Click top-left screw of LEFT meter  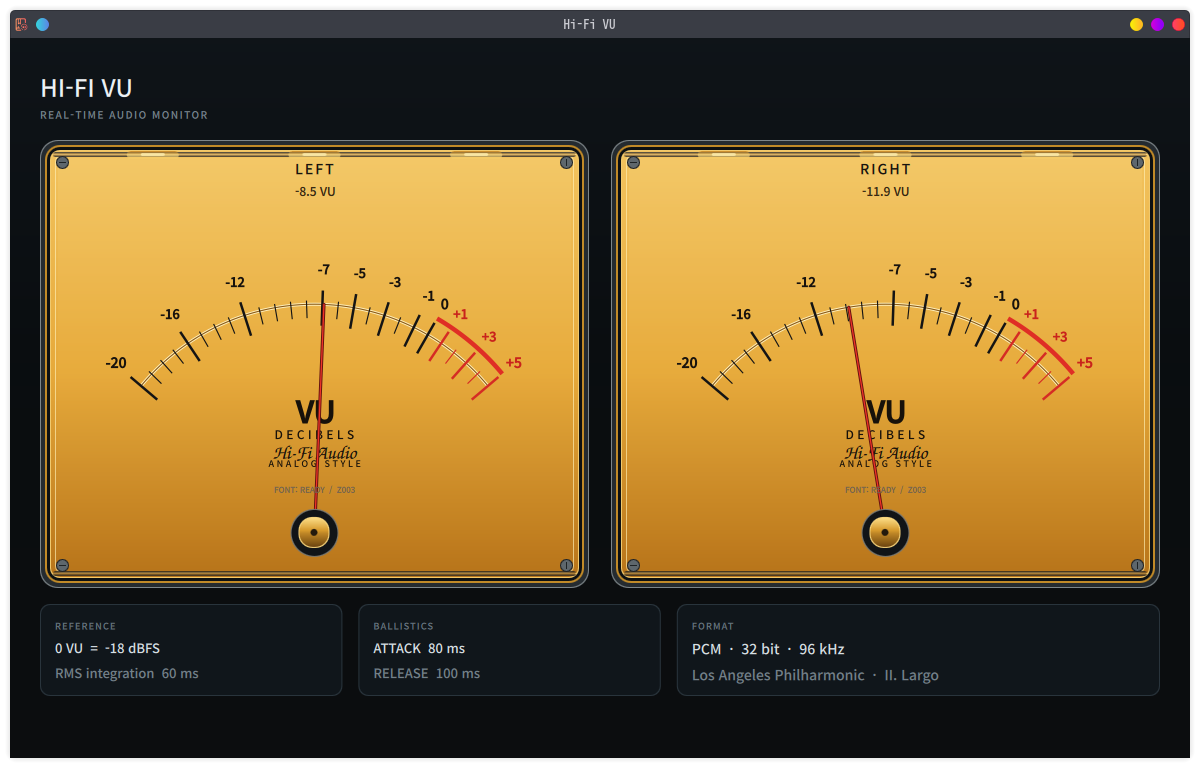click(62, 162)
